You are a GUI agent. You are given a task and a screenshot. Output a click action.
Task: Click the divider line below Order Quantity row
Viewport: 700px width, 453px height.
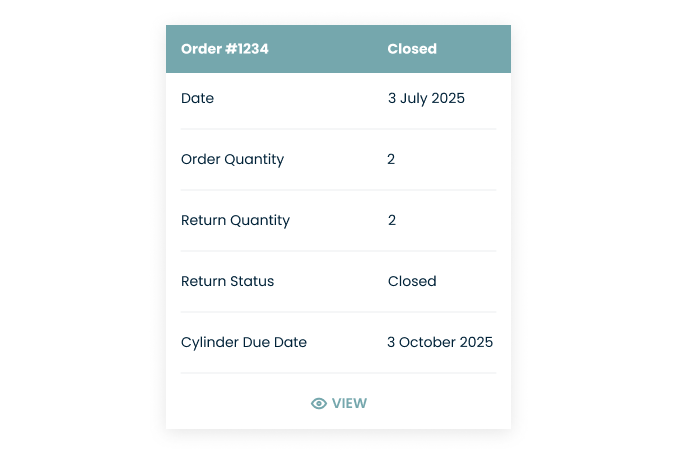[338, 190]
